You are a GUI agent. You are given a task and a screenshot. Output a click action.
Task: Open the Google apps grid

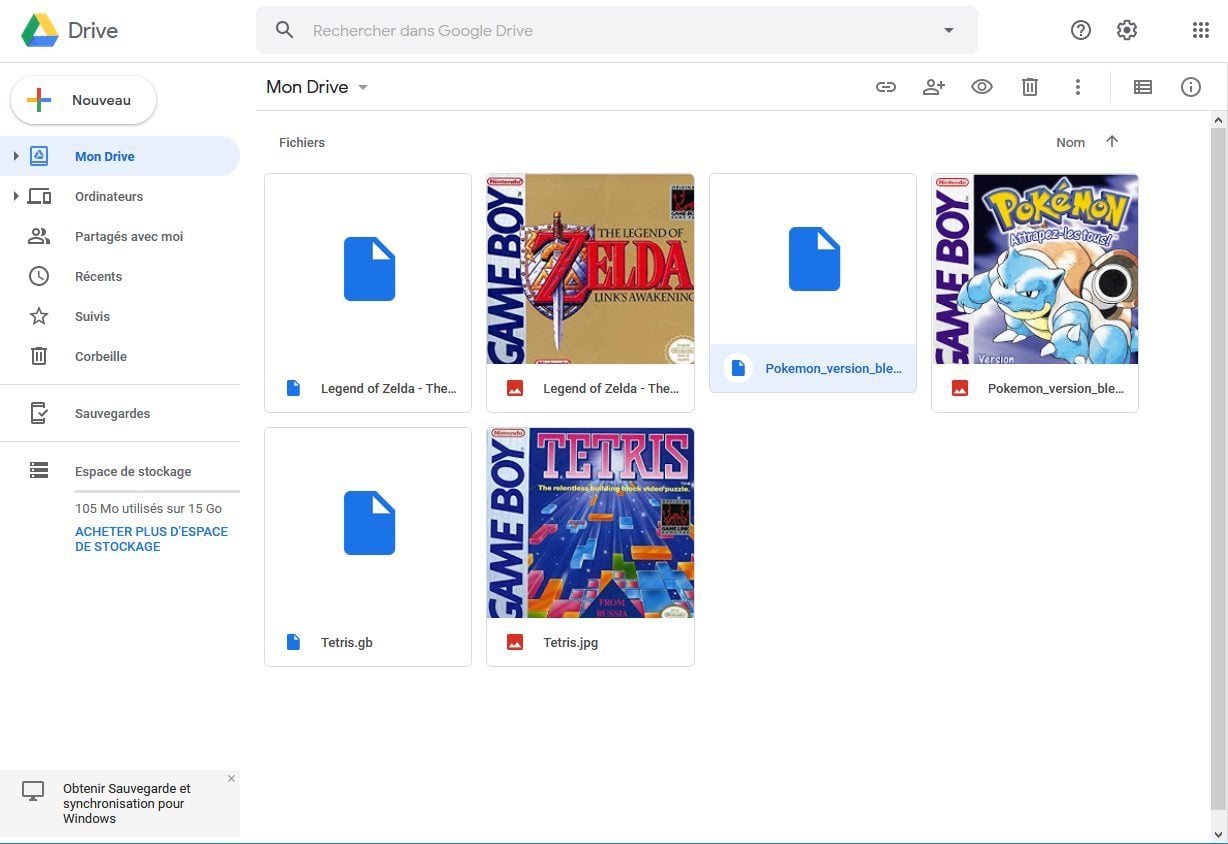[x=1201, y=30]
